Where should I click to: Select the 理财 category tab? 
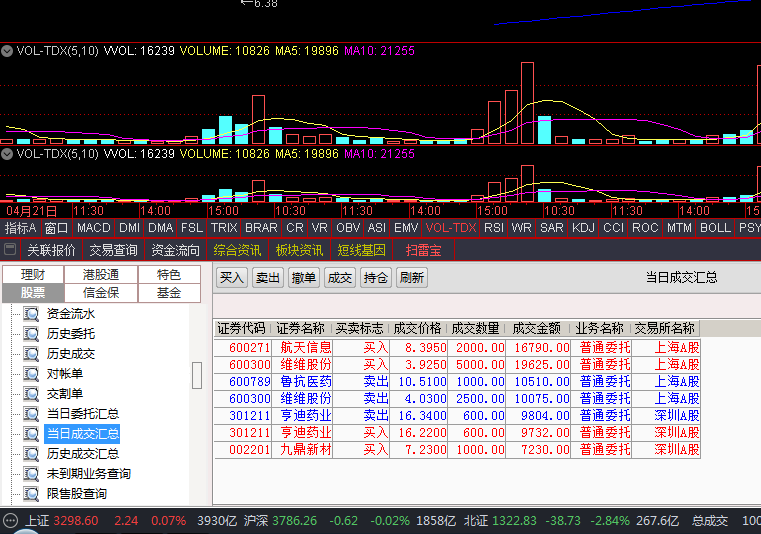(33, 275)
